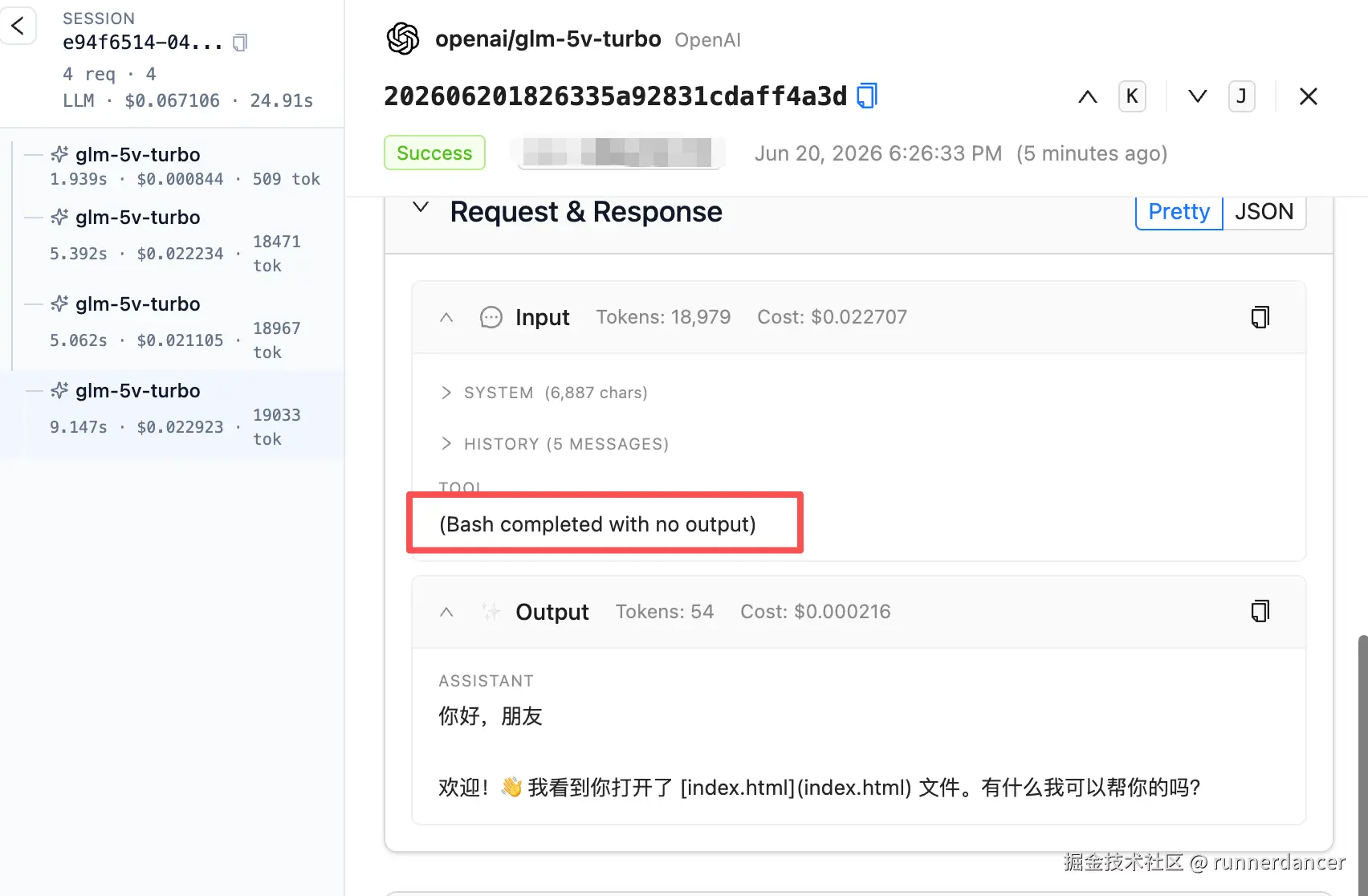Screen dimensions: 1368x896
Task: Collapse the Input block
Action: (446, 317)
